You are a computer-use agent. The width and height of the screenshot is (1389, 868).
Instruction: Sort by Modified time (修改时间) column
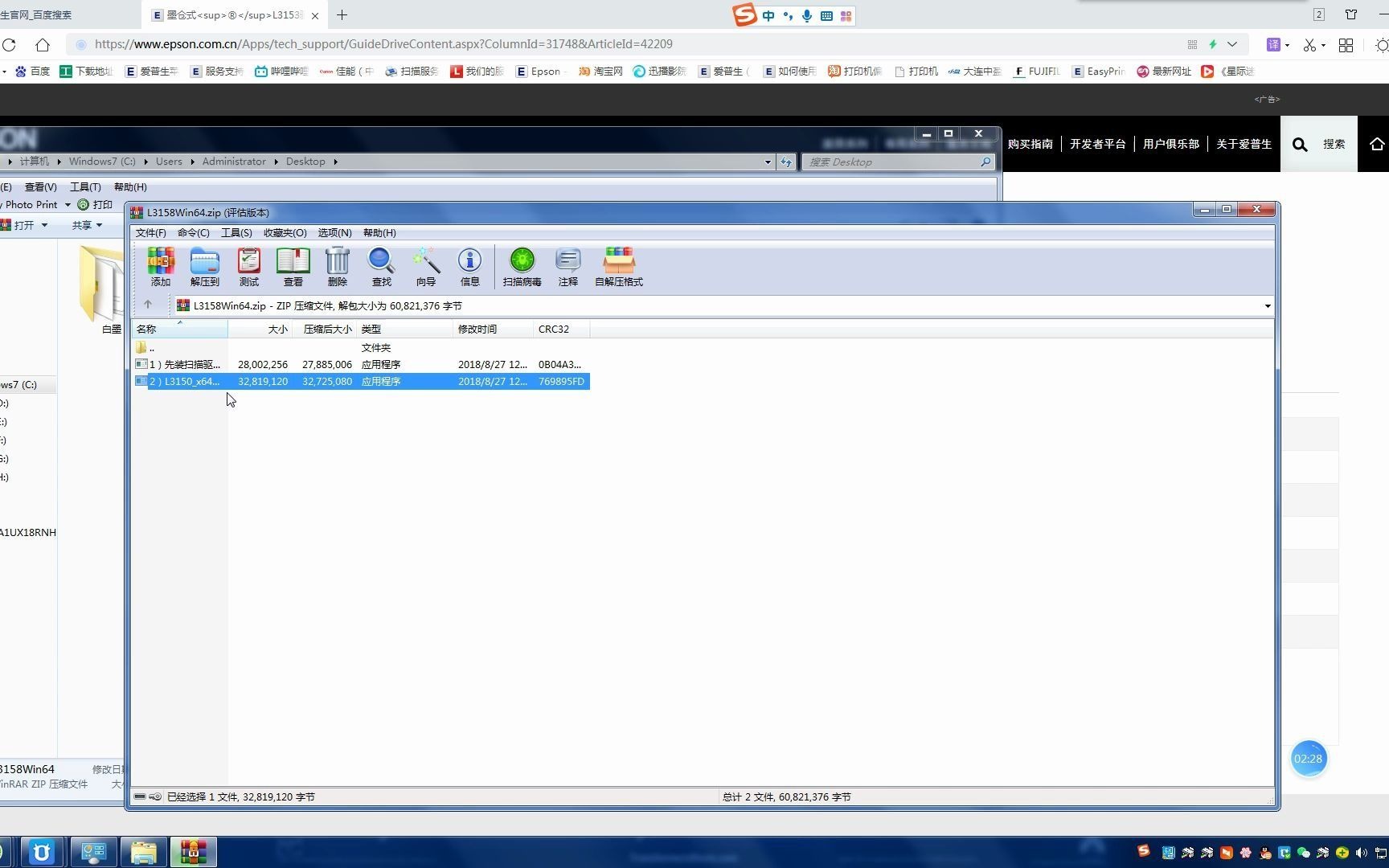(x=493, y=329)
